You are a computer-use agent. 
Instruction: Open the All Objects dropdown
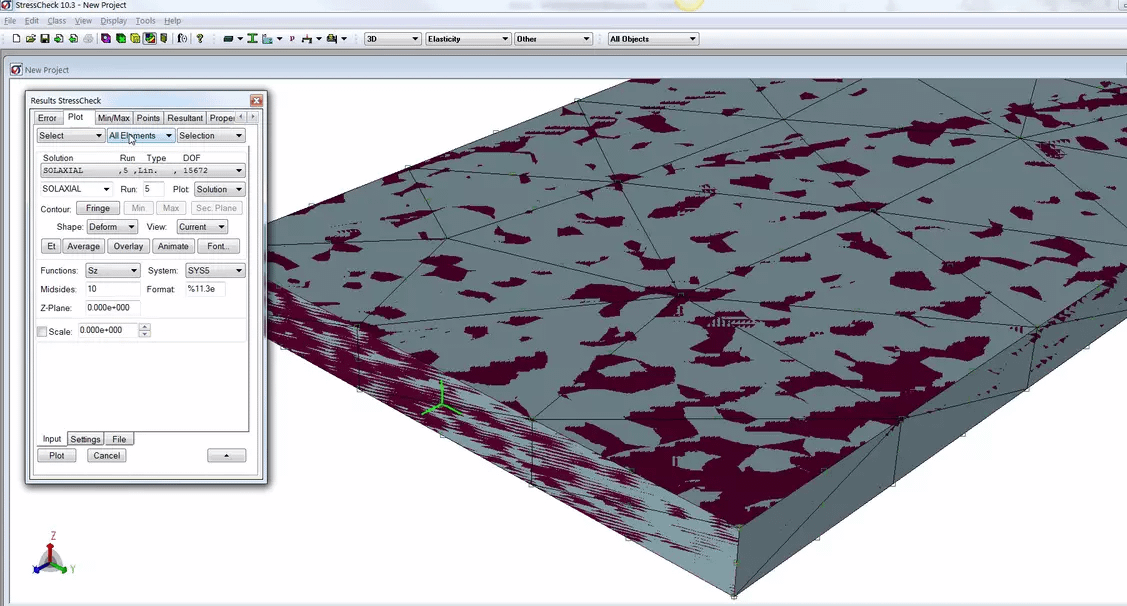pyautogui.click(x=652, y=38)
